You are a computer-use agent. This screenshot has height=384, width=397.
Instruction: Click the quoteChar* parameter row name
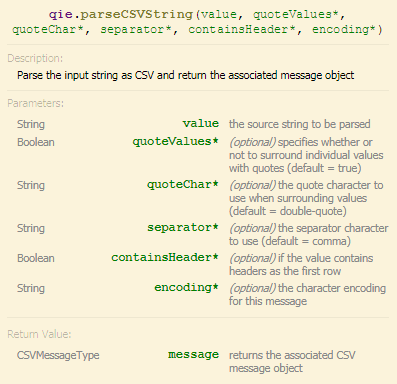pos(183,185)
